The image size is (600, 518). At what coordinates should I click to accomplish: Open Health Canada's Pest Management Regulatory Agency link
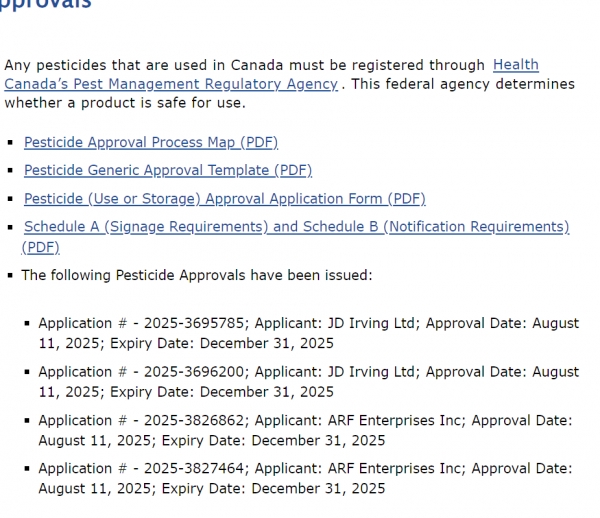click(x=170, y=84)
